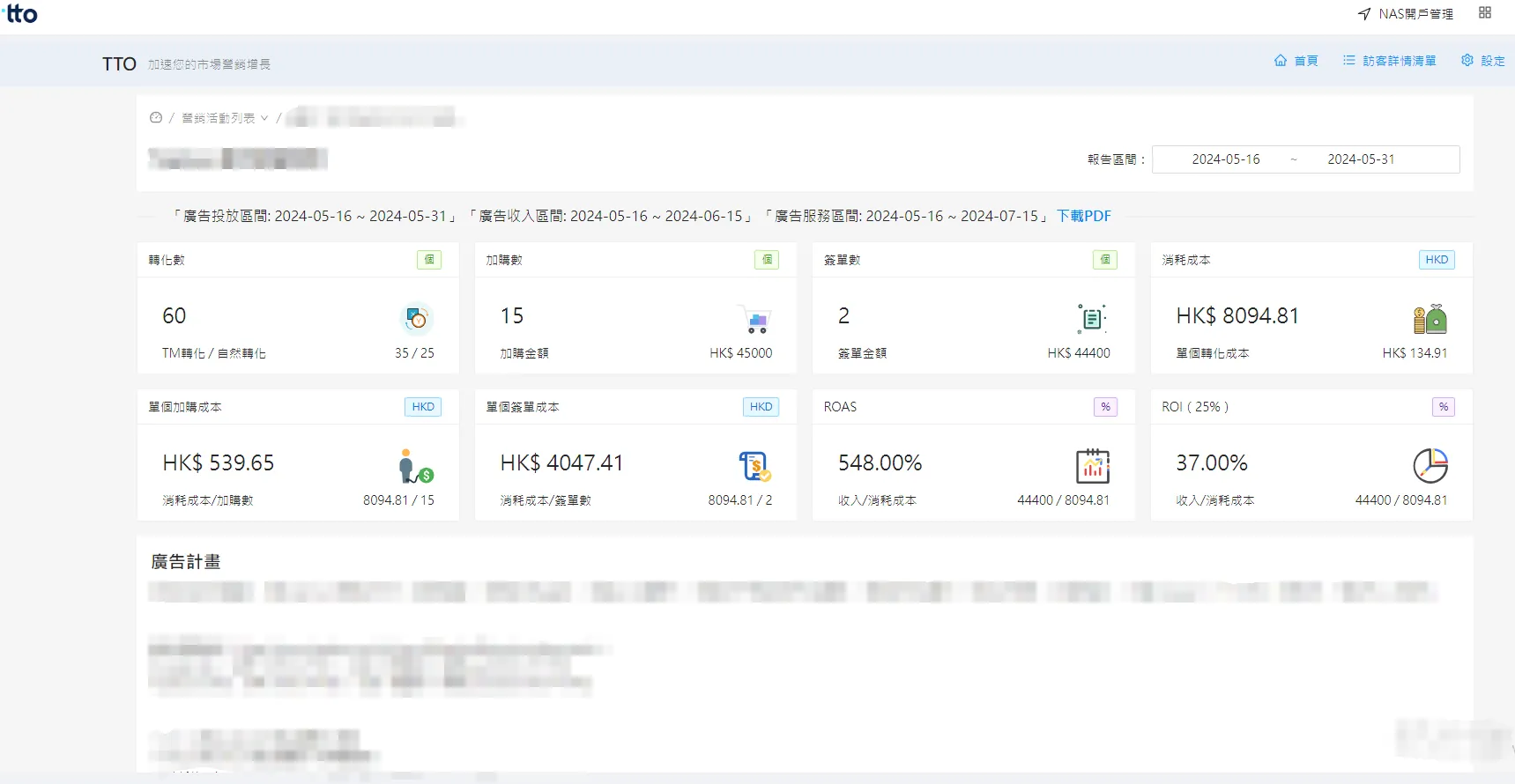
Task: Click the conversions target icon
Action: tap(416, 319)
